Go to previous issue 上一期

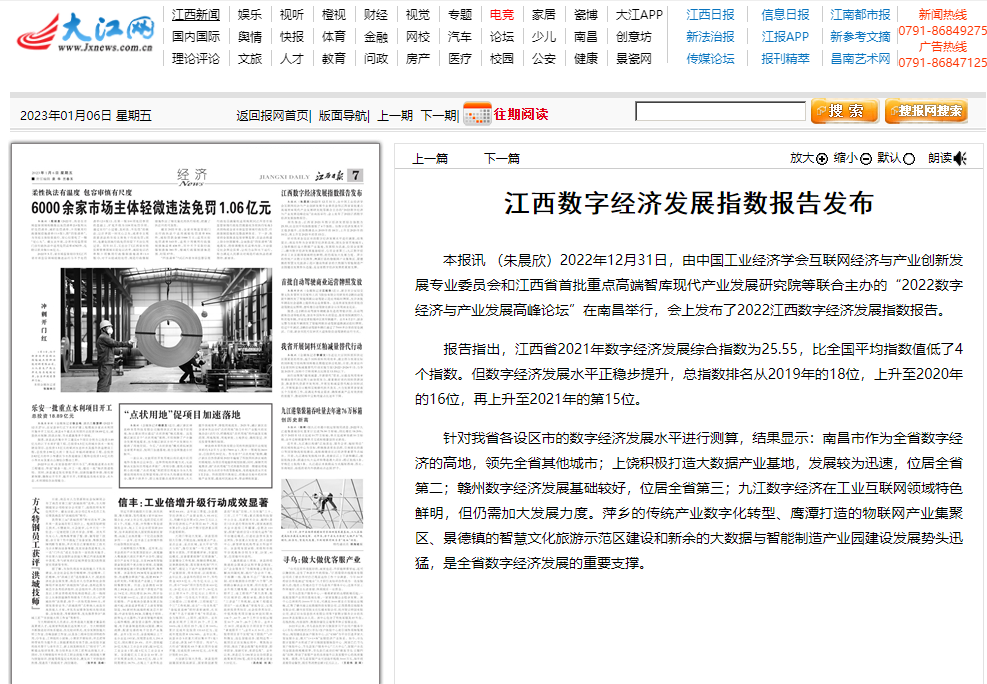(395, 115)
